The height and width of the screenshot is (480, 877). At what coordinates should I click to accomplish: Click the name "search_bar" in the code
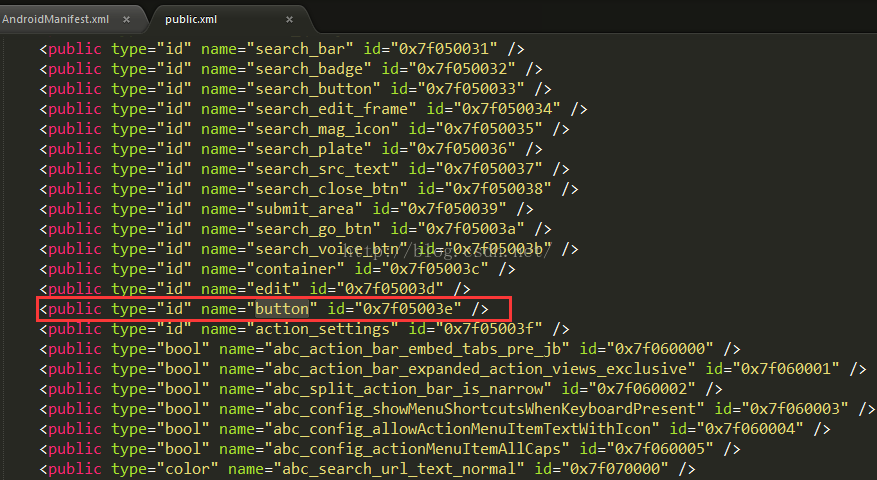(x=300, y=49)
